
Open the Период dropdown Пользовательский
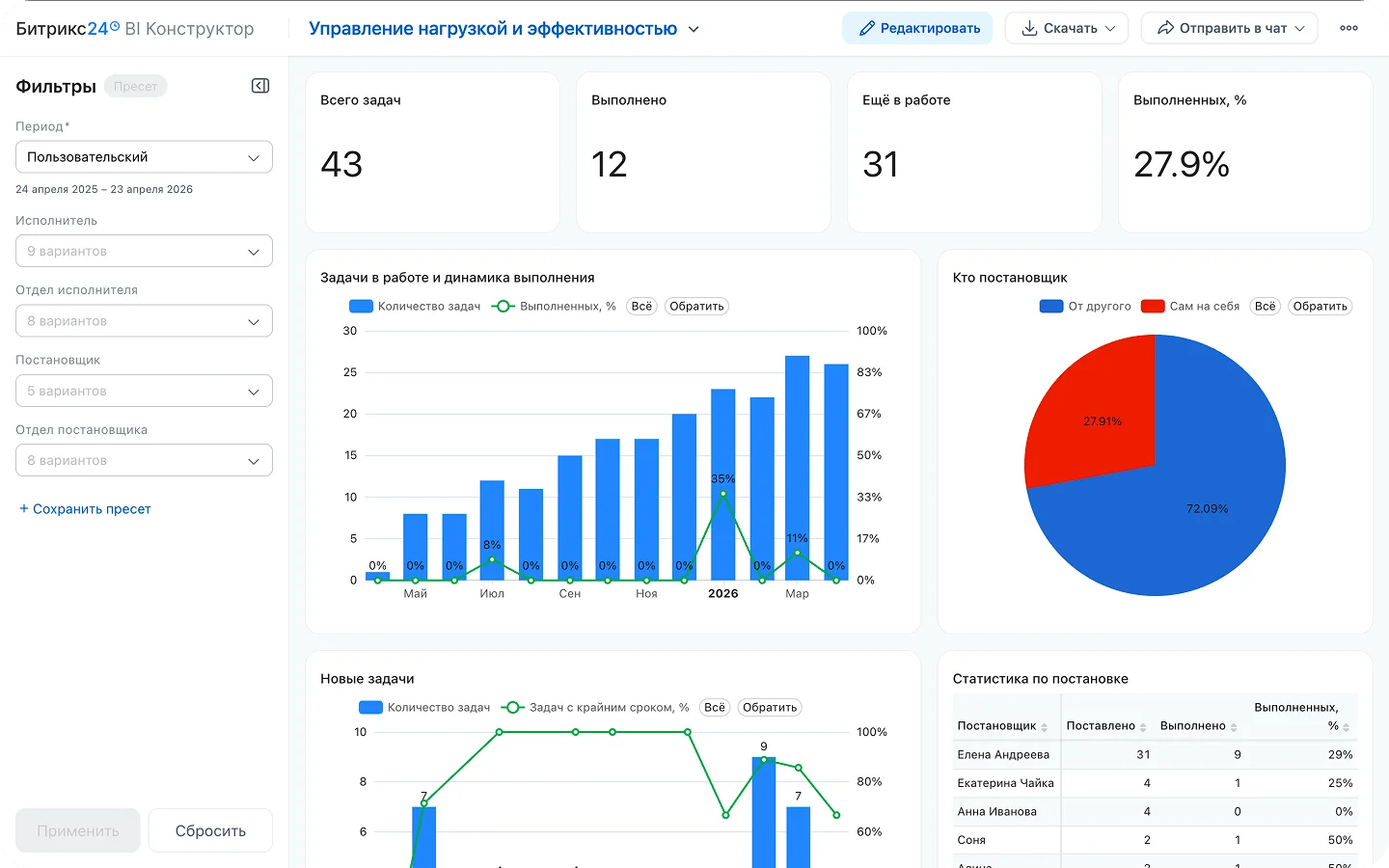144,157
